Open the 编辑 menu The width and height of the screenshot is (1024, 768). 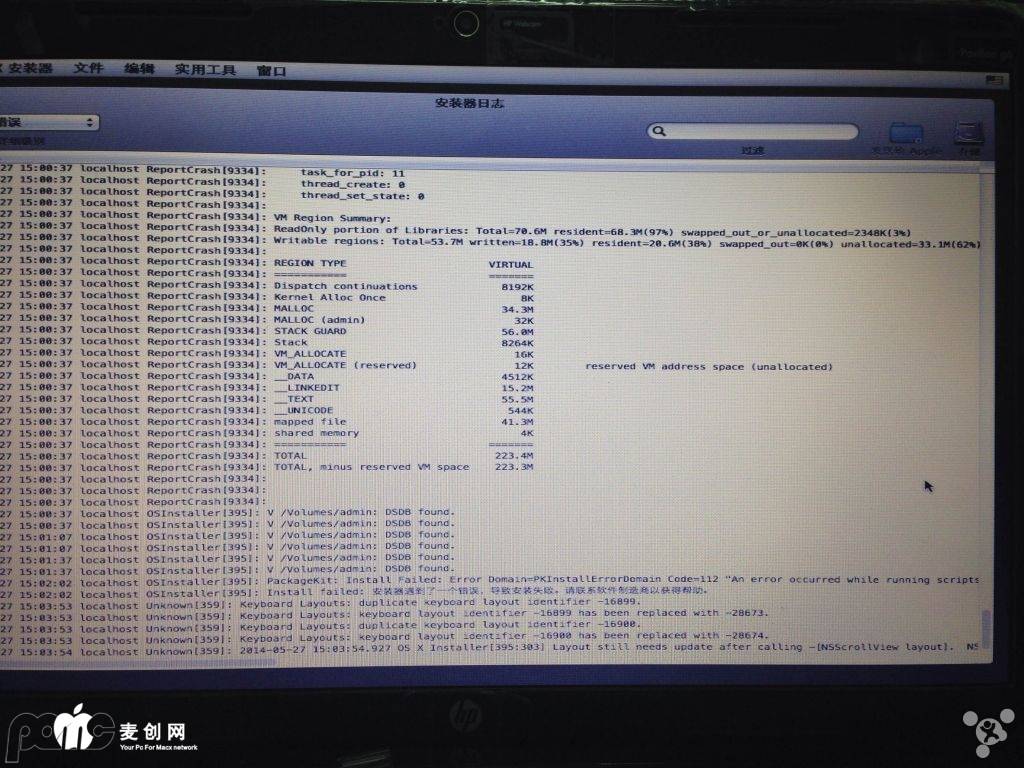[139, 69]
